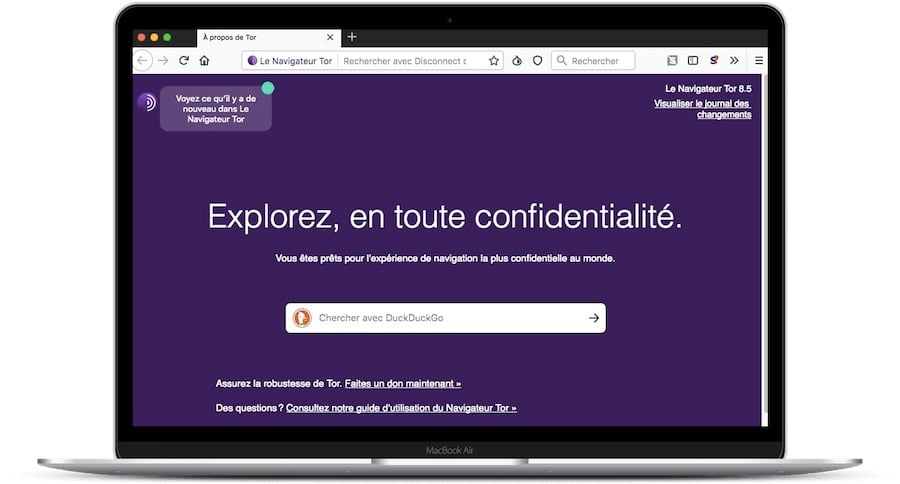Open the NoScript extension icon
The image size is (900, 484).
click(x=714, y=60)
